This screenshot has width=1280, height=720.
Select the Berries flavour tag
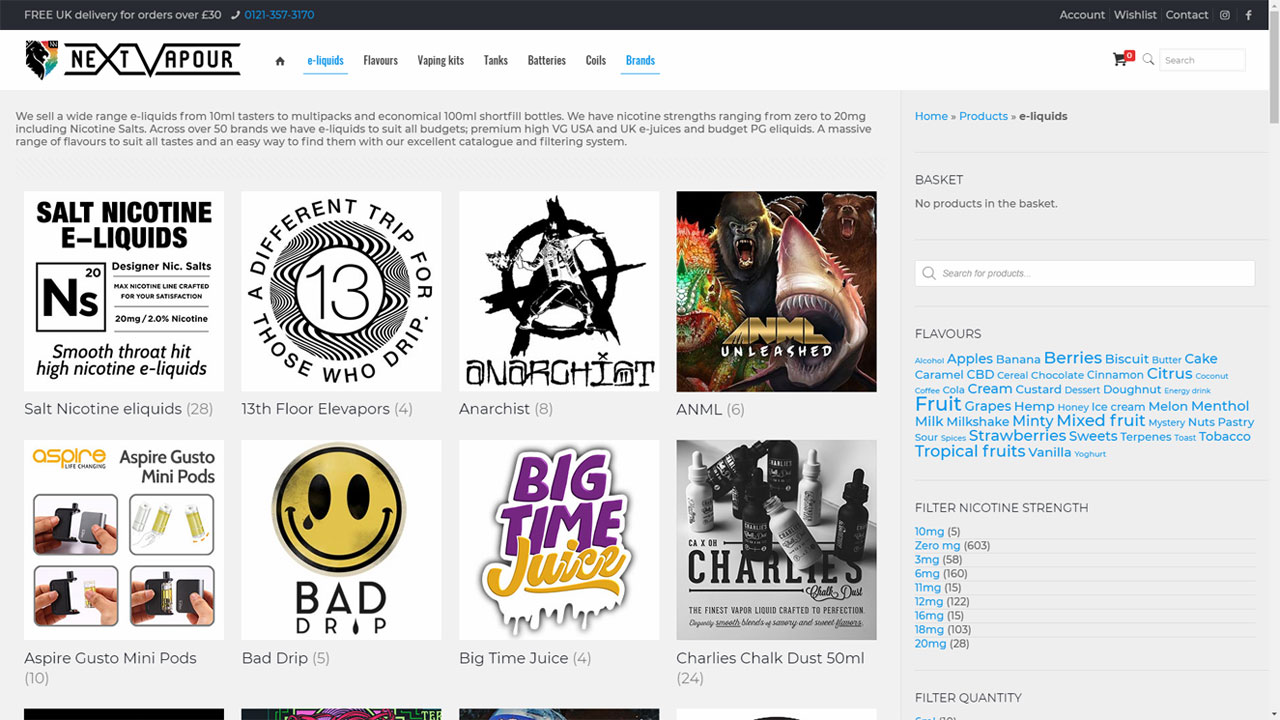coord(1072,358)
